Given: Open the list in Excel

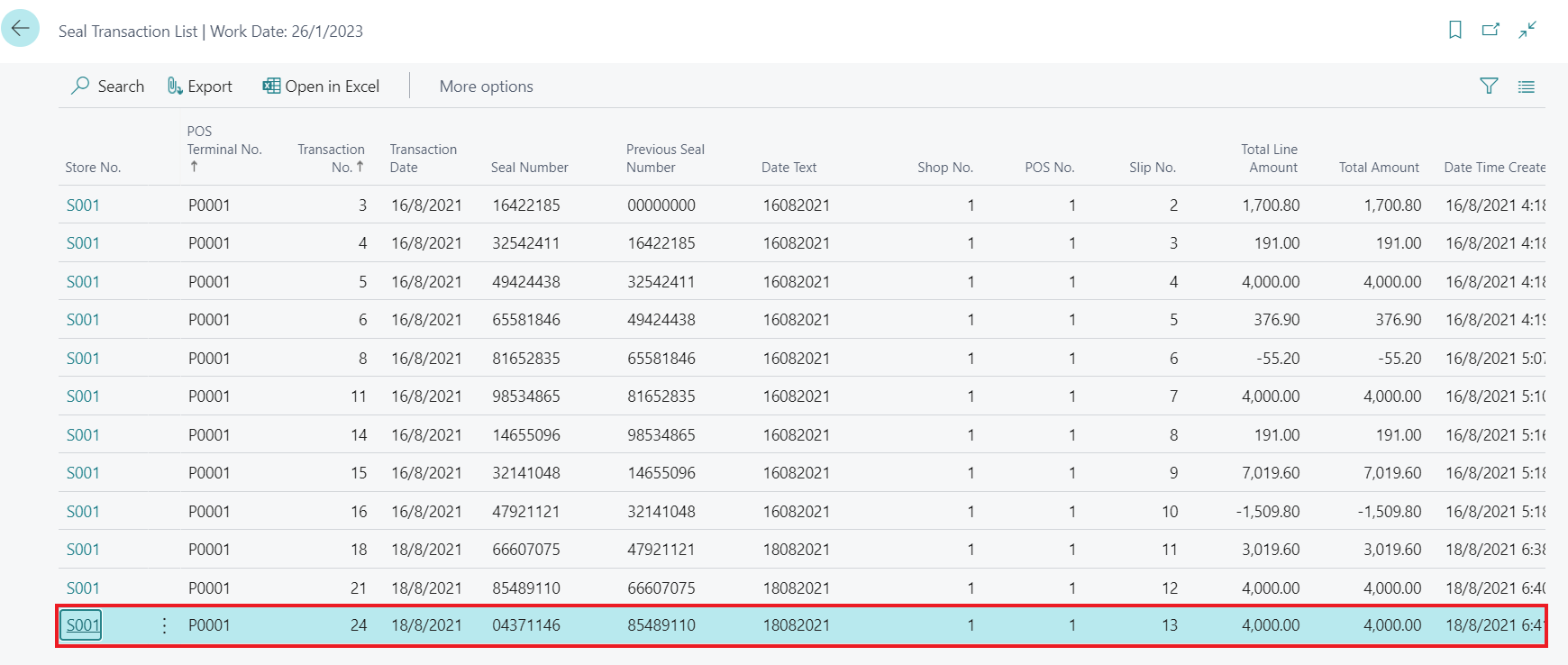Looking at the screenshot, I should 321,87.
